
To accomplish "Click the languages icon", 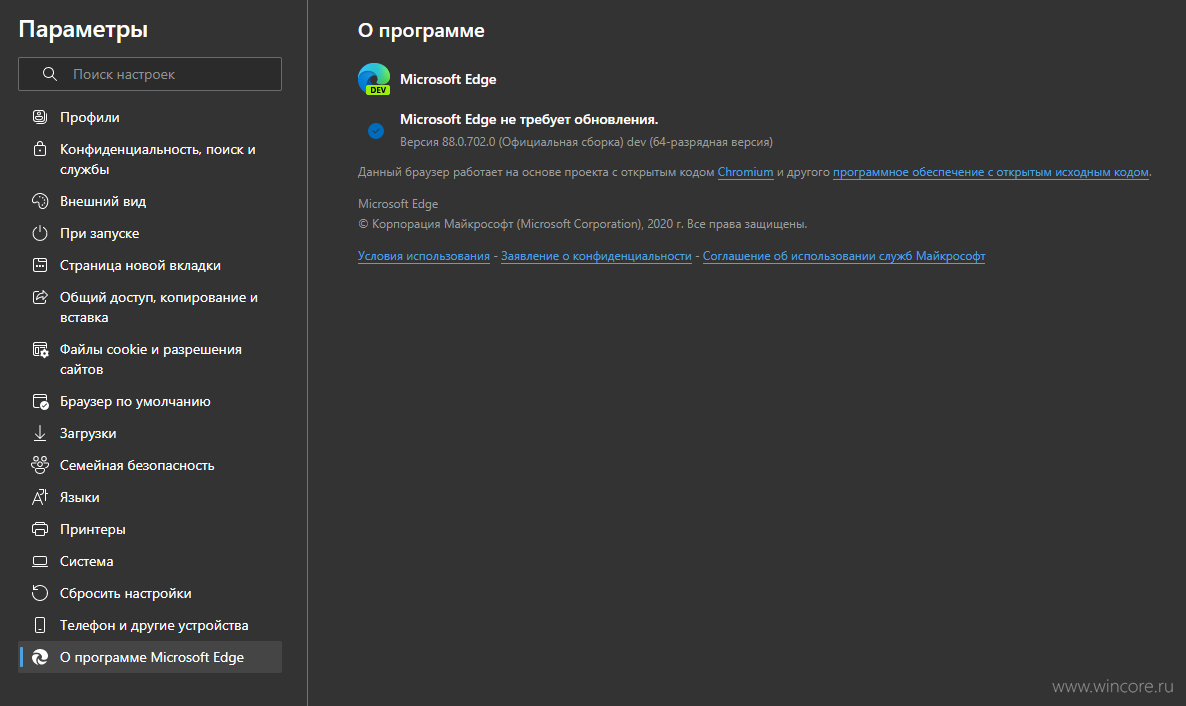I will pos(40,497).
